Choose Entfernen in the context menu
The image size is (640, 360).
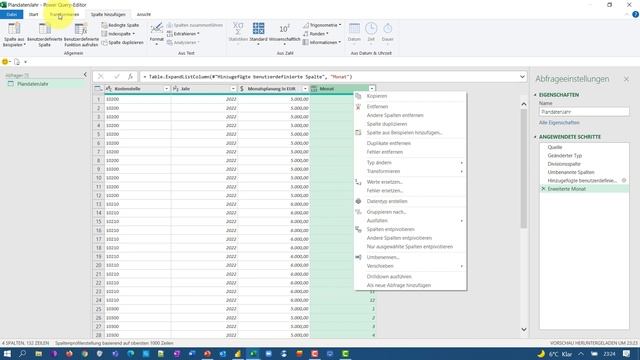pos(377,107)
